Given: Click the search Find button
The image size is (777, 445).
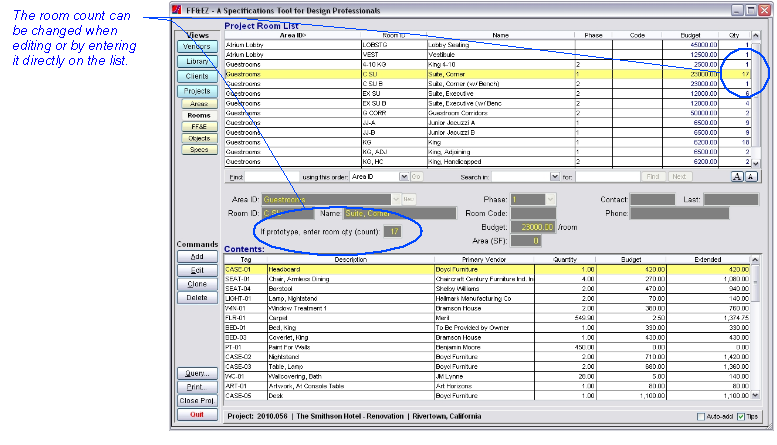Looking at the screenshot, I should [x=653, y=177].
